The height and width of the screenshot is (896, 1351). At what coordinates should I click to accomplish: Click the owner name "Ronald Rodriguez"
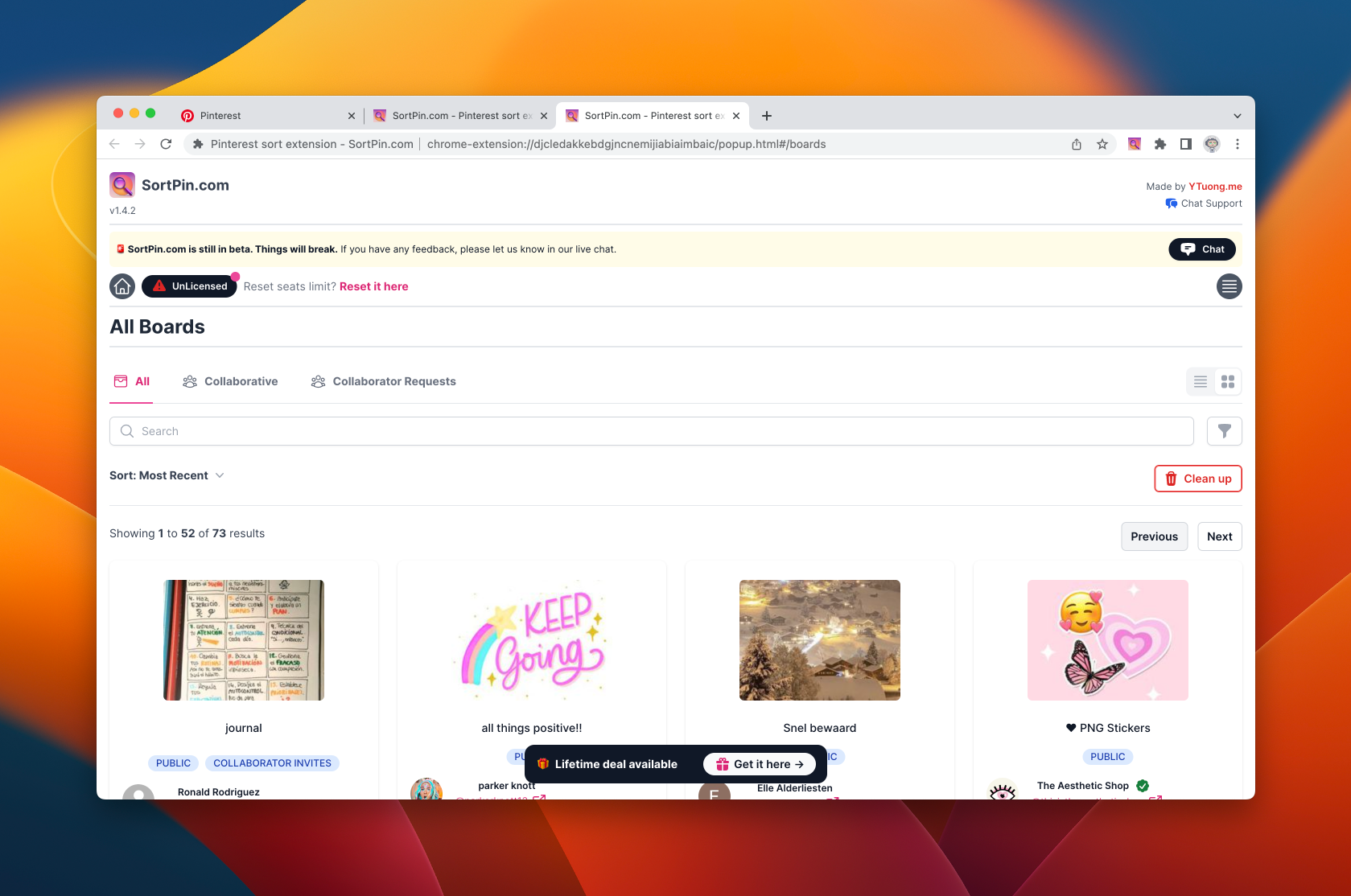pyautogui.click(x=219, y=792)
